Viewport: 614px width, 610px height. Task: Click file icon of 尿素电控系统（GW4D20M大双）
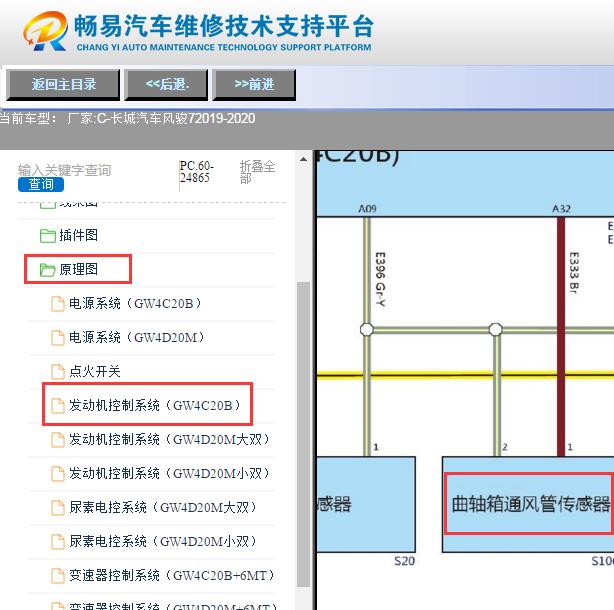pyautogui.click(x=58, y=508)
